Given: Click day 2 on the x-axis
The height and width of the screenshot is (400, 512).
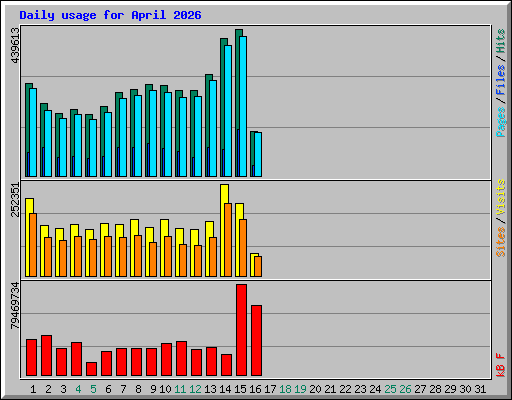Looking at the screenshot, I should tap(48, 389).
